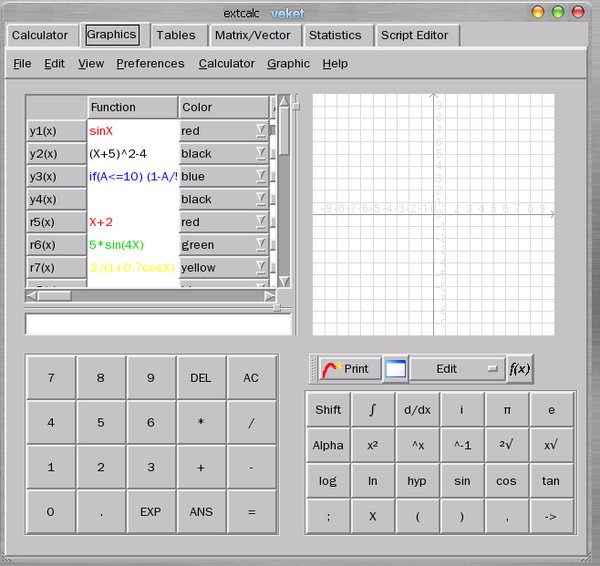Expand the green color dropdown for r6(x)
Viewport: 600px width, 566px height.
[x=260, y=245]
